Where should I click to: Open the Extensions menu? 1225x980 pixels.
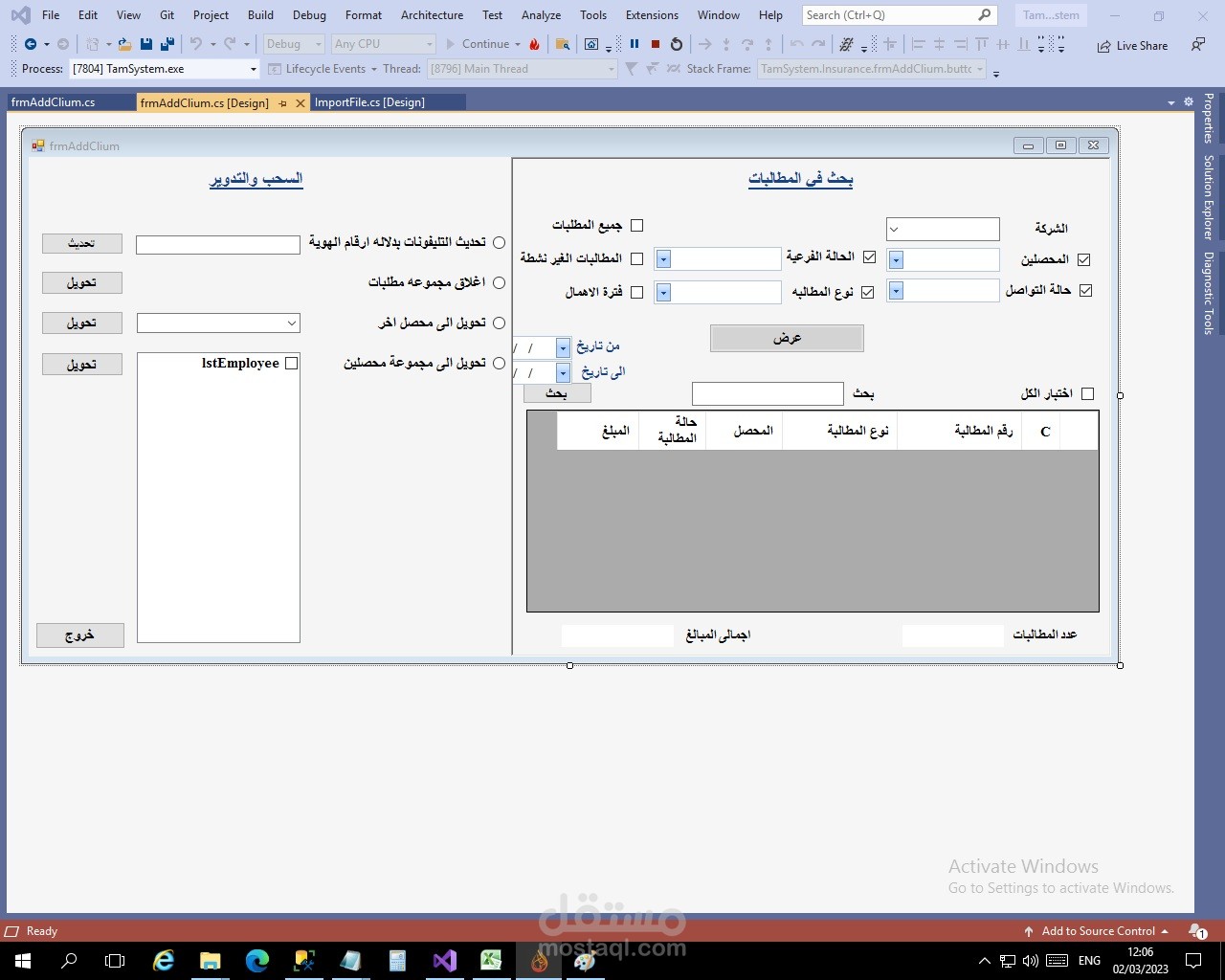pyautogui.click(x=652, y=15)
